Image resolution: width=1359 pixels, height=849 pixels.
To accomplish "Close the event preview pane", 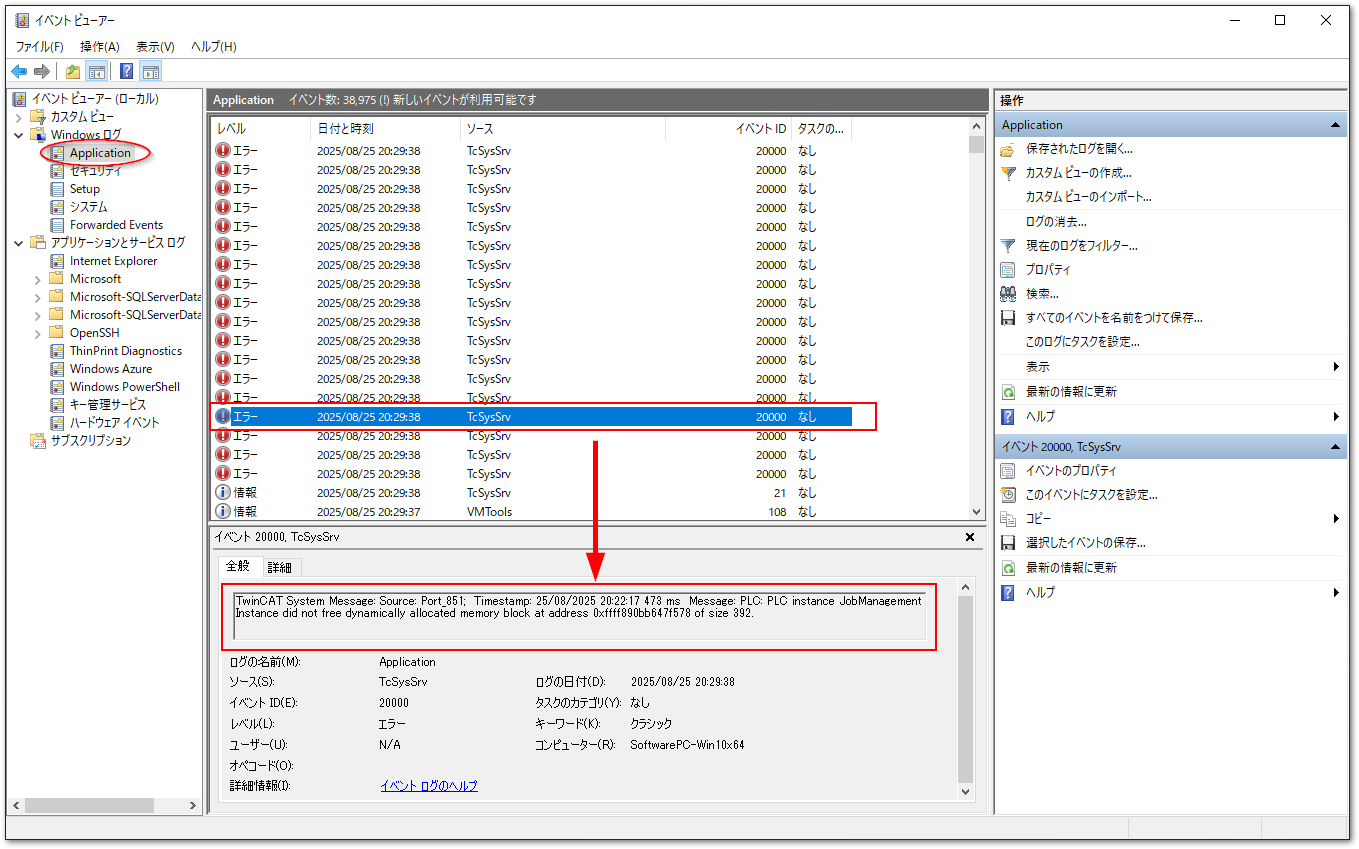I will pos(969,537).
